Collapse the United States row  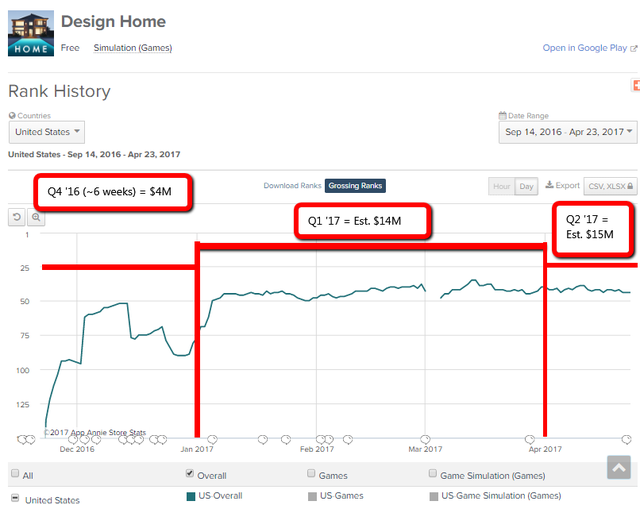point(15,498)
